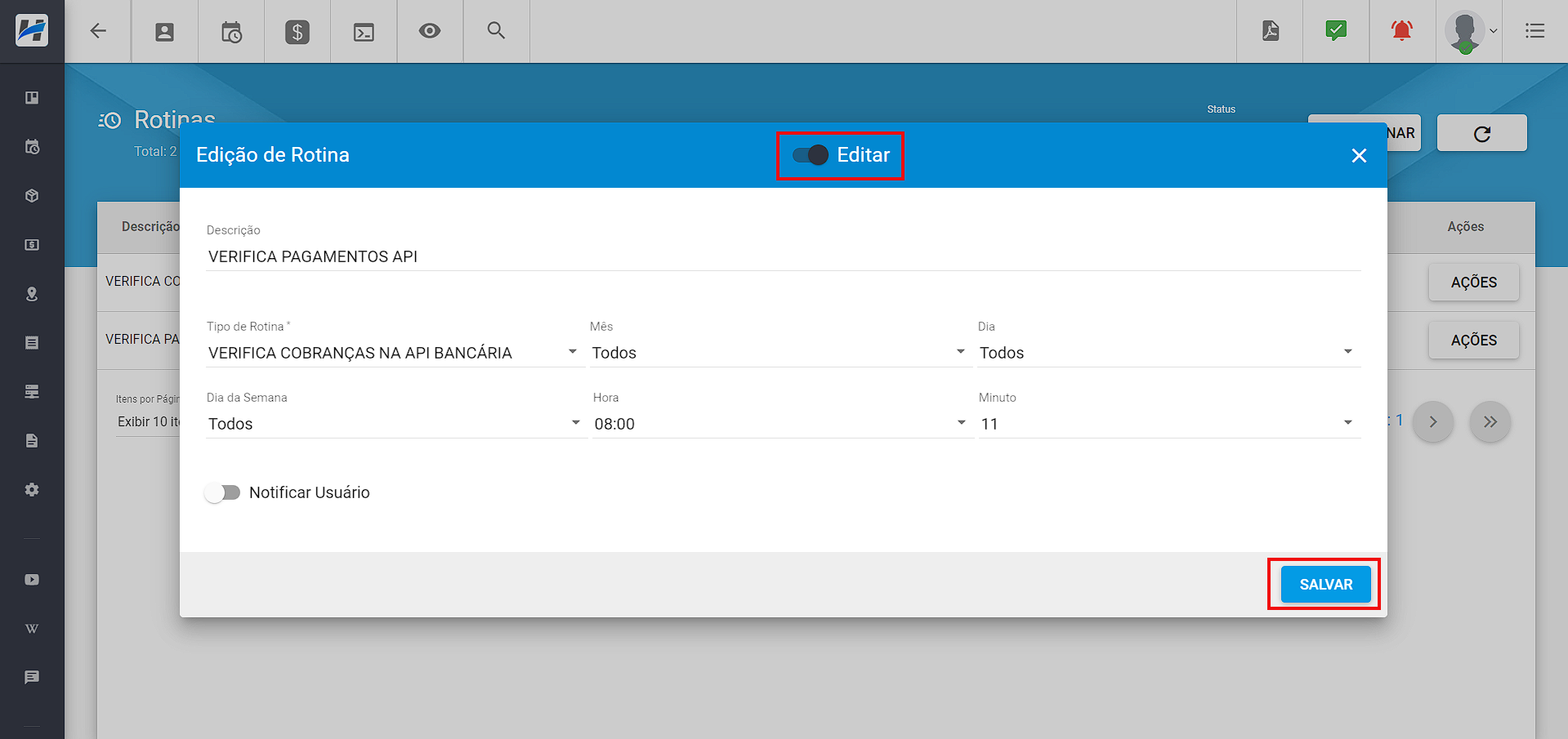Open the search magnifier icon

click(496, 30)
